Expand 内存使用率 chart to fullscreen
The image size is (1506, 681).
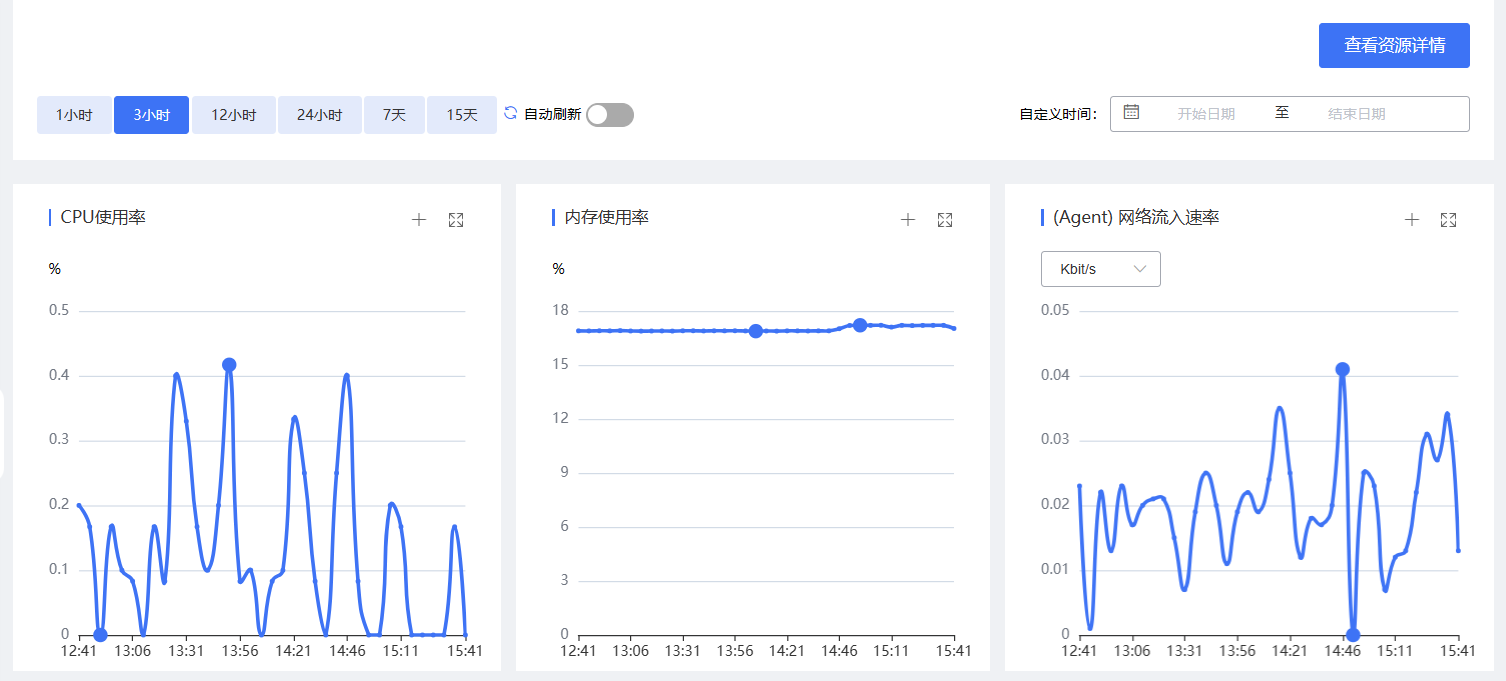click(x=945, y=220)
